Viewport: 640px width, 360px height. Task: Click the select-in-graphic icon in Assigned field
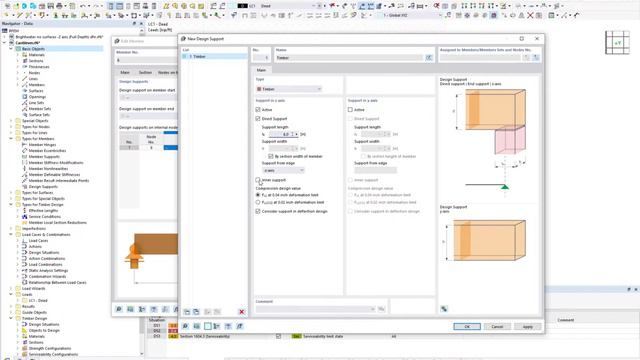pyautogui.click(x=536, y=58)
